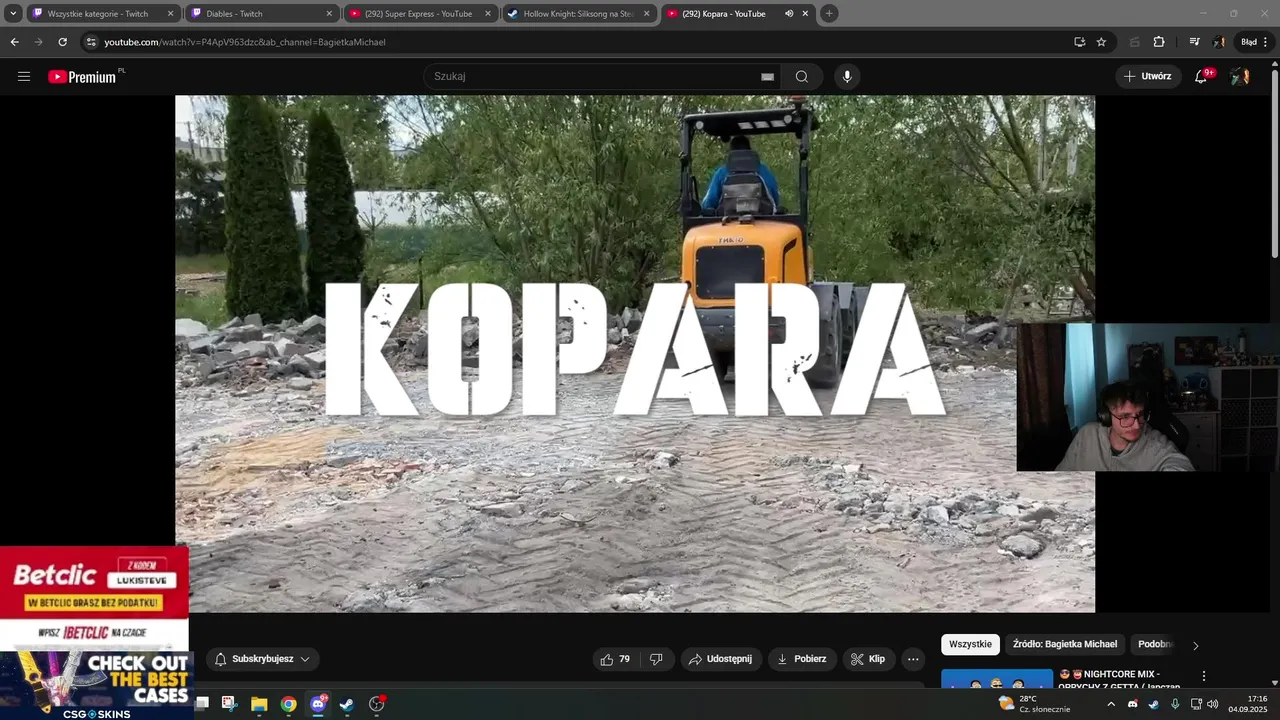Open File Explorer from the taskbar
Viewport: 1280px width, 720px height.
click(x=259, y=703)
